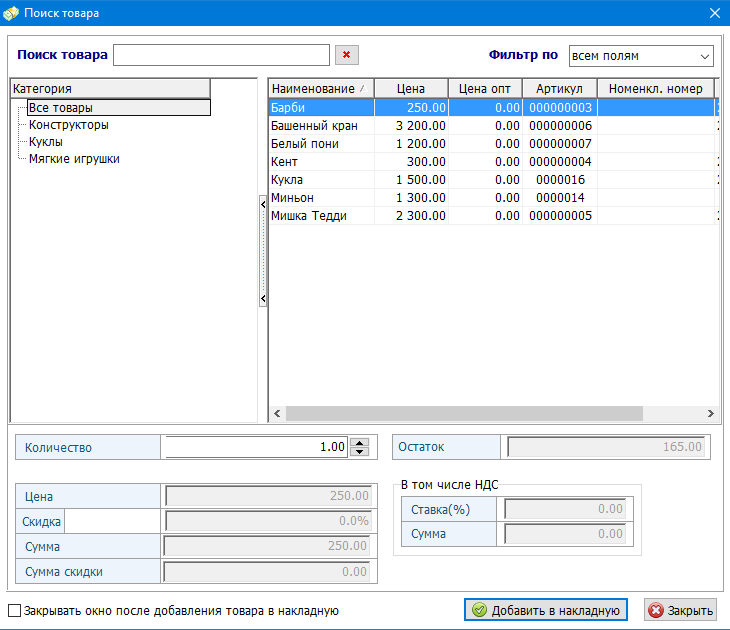Viewport: 730px width, 630px height.
Task: Sort by 'Артикул' column header
Action: (x=560, y=88)
